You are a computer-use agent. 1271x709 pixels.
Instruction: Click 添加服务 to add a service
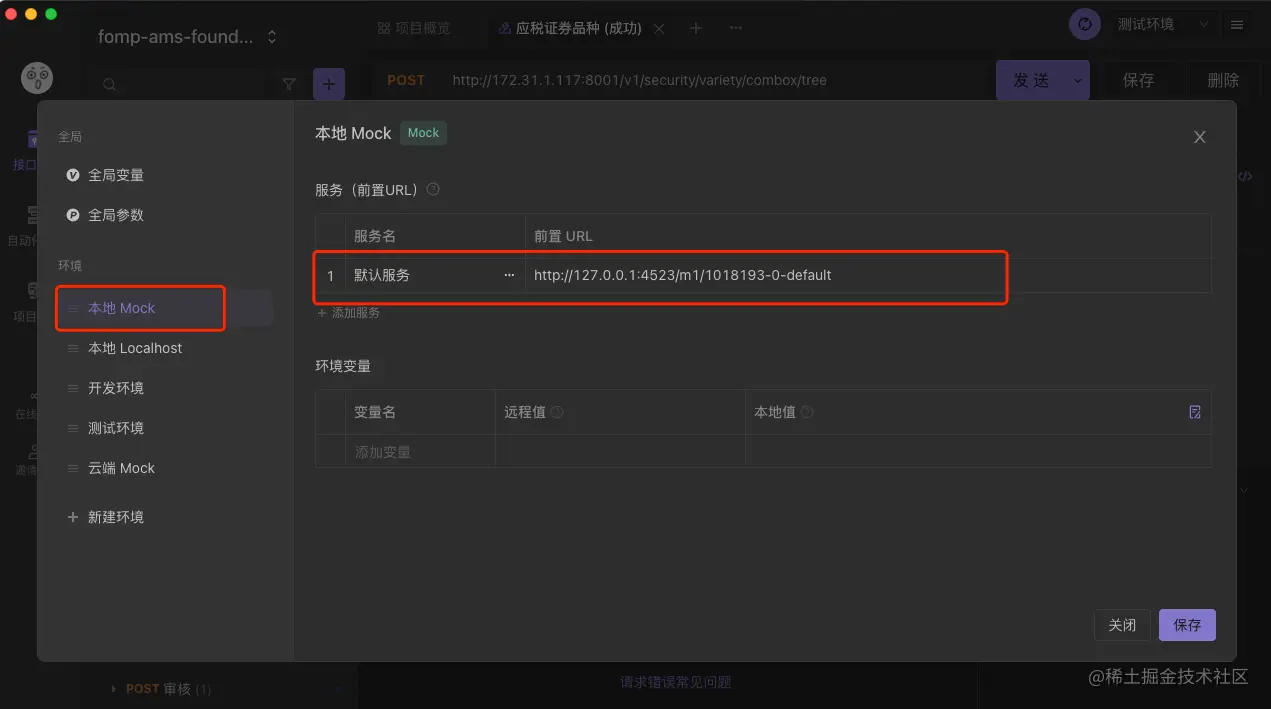pyautogui.click(x=348, y=313)
